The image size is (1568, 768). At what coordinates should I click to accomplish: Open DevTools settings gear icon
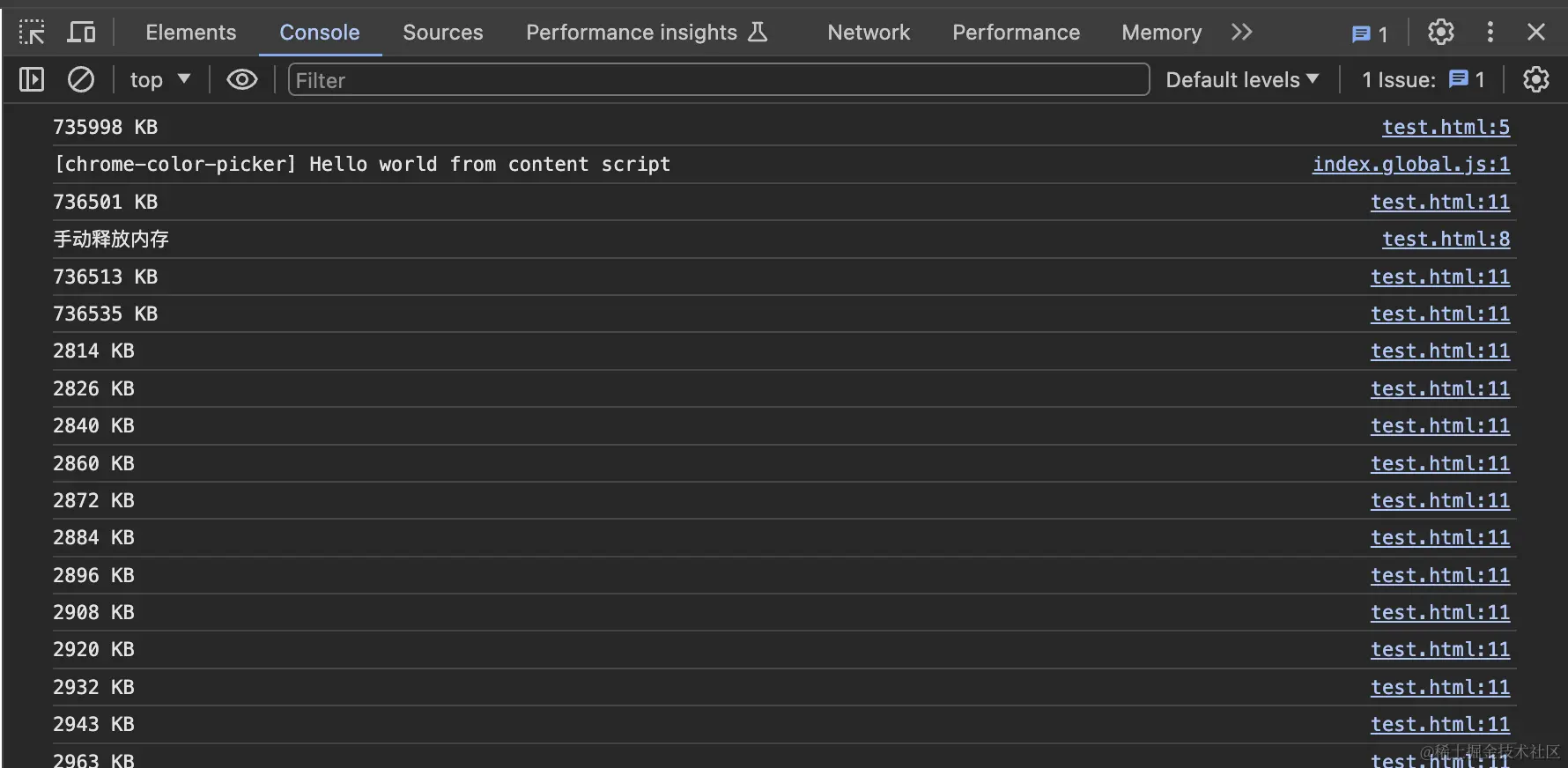point(1440,33)
